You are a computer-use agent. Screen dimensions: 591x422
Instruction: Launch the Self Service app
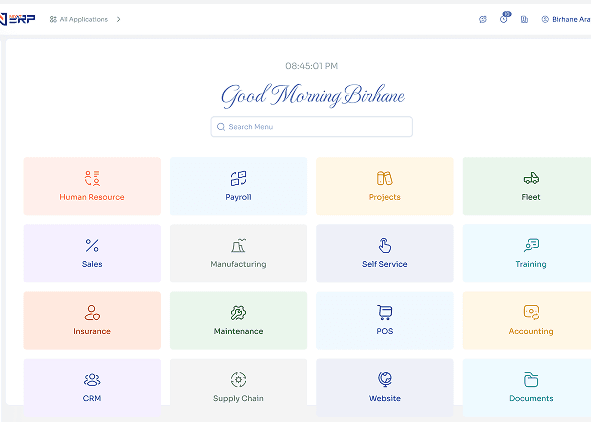(x=384, y=253)
